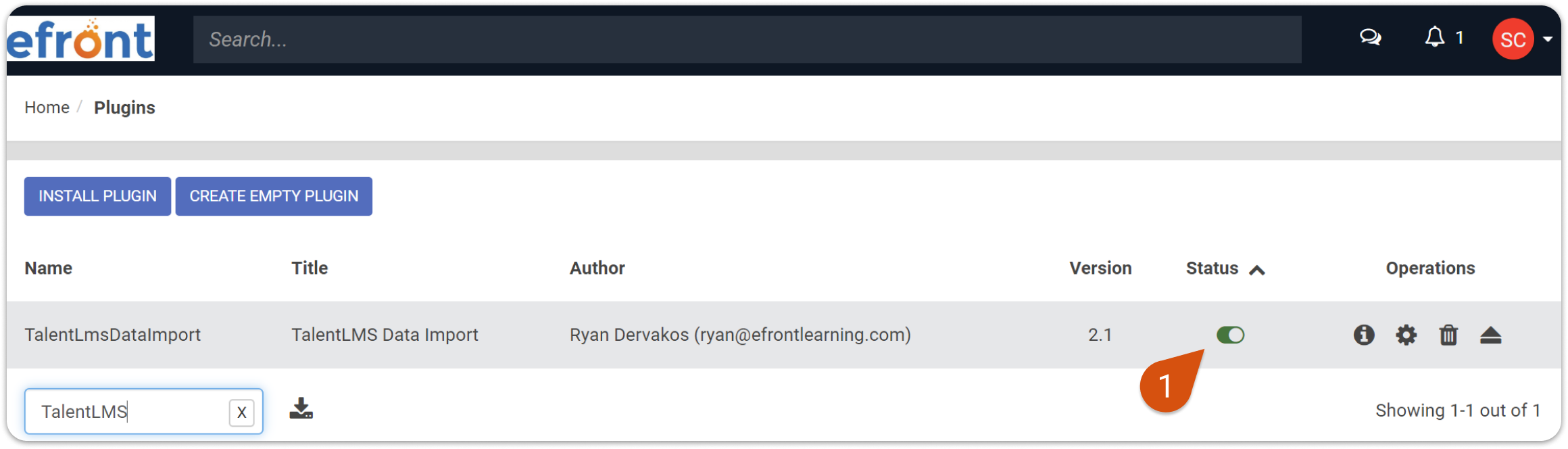Clear the TalentLMS filter with X
Screen dimensions: 1568x449
[x=241, y=412]
